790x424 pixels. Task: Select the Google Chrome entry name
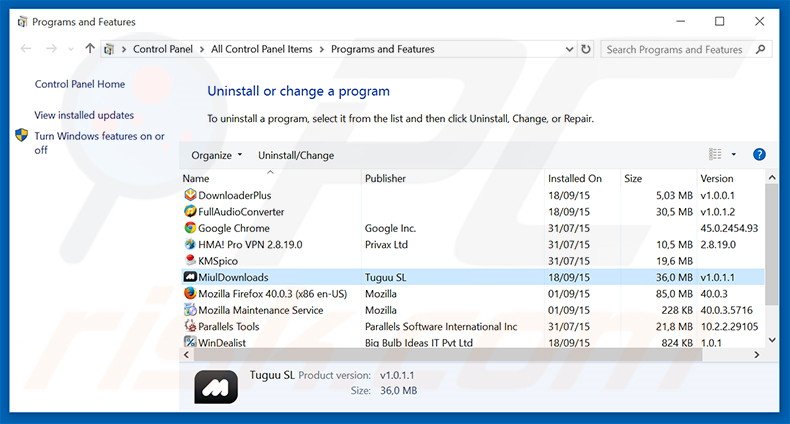[x=234, y=228]
